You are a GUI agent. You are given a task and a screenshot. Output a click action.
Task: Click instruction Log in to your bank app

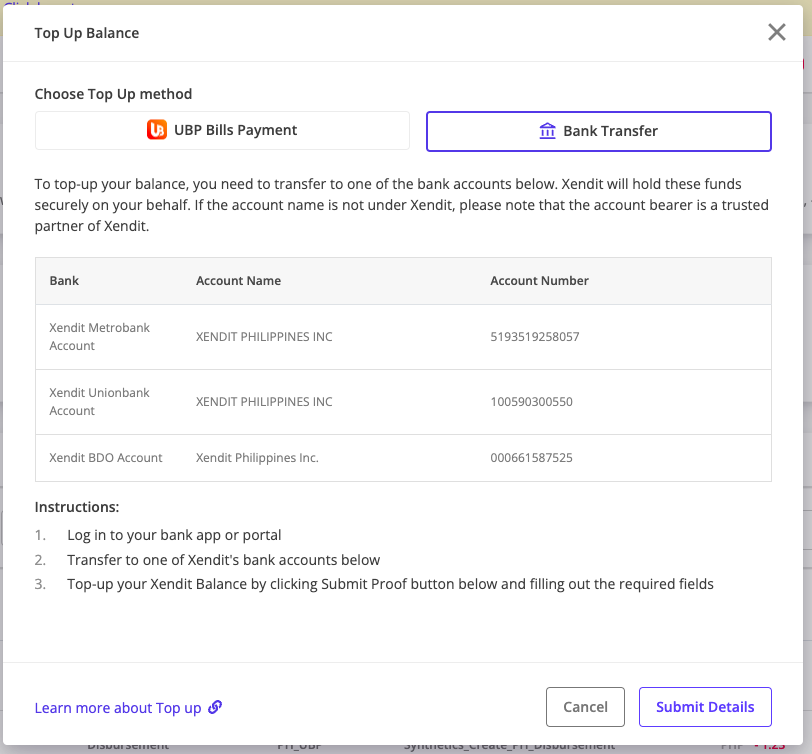pyautogui.click(x=174, y=535)
